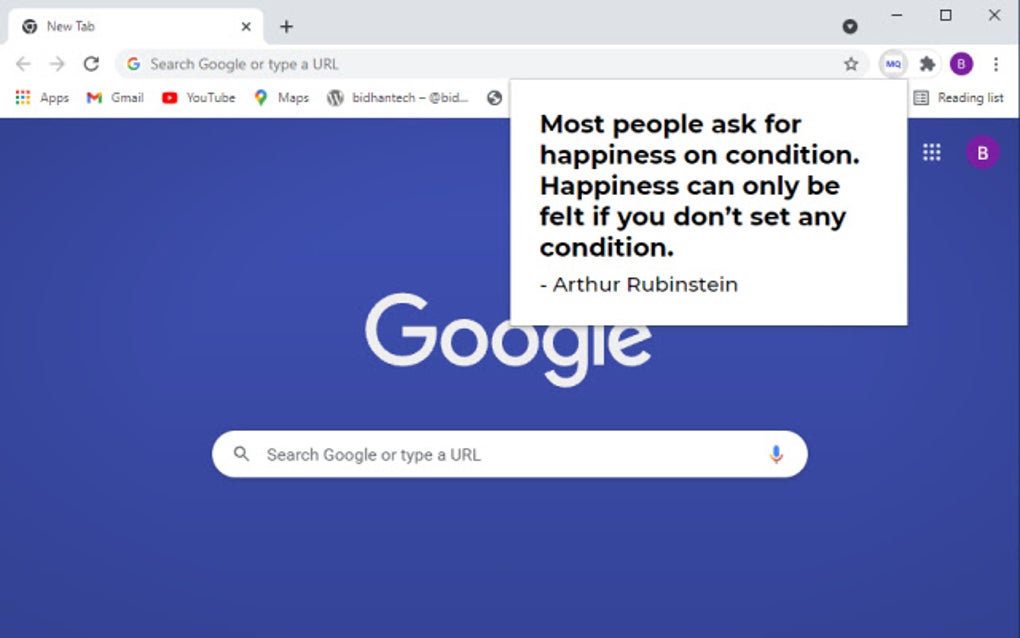Viewport: 1020px width, 638px height.
Task: Close the New Tab tab
Action: 246,27
